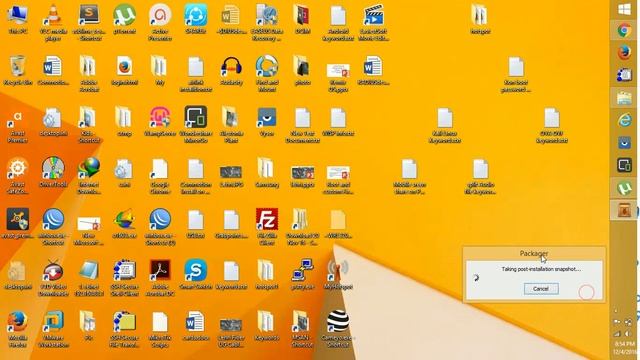
Task: Click the system tray clock
Action: coord(624,348)
